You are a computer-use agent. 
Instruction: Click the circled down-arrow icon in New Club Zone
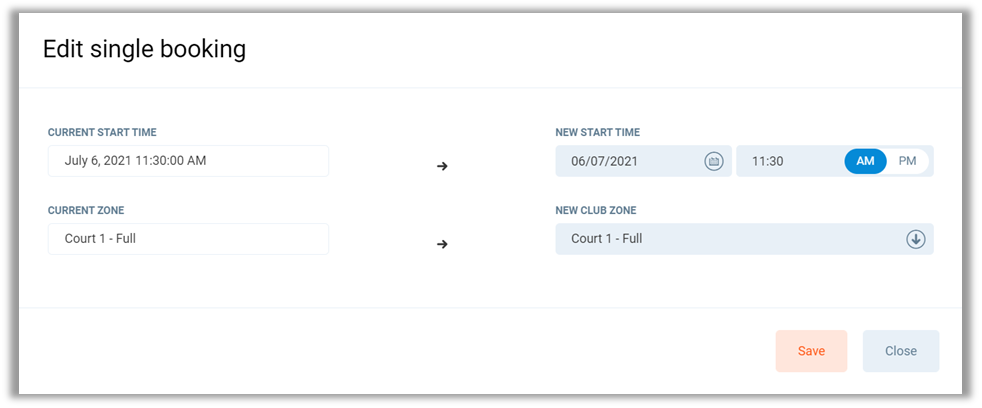[x=915, y=239]
